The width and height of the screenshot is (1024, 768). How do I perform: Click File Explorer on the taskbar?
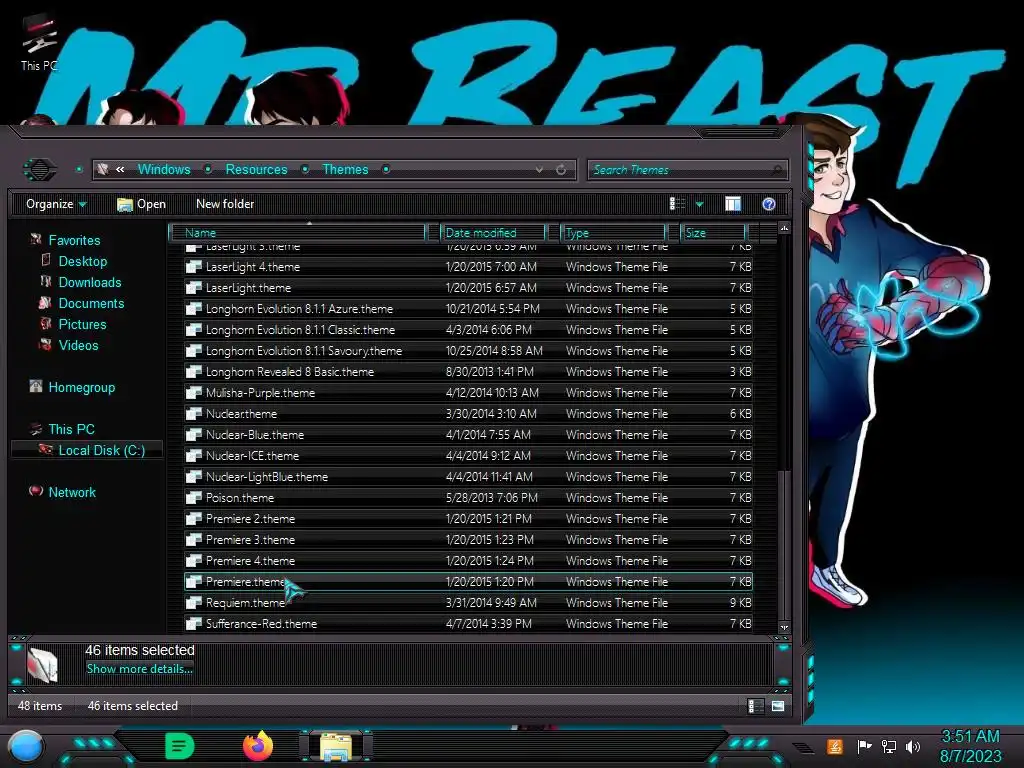point(336,746)
